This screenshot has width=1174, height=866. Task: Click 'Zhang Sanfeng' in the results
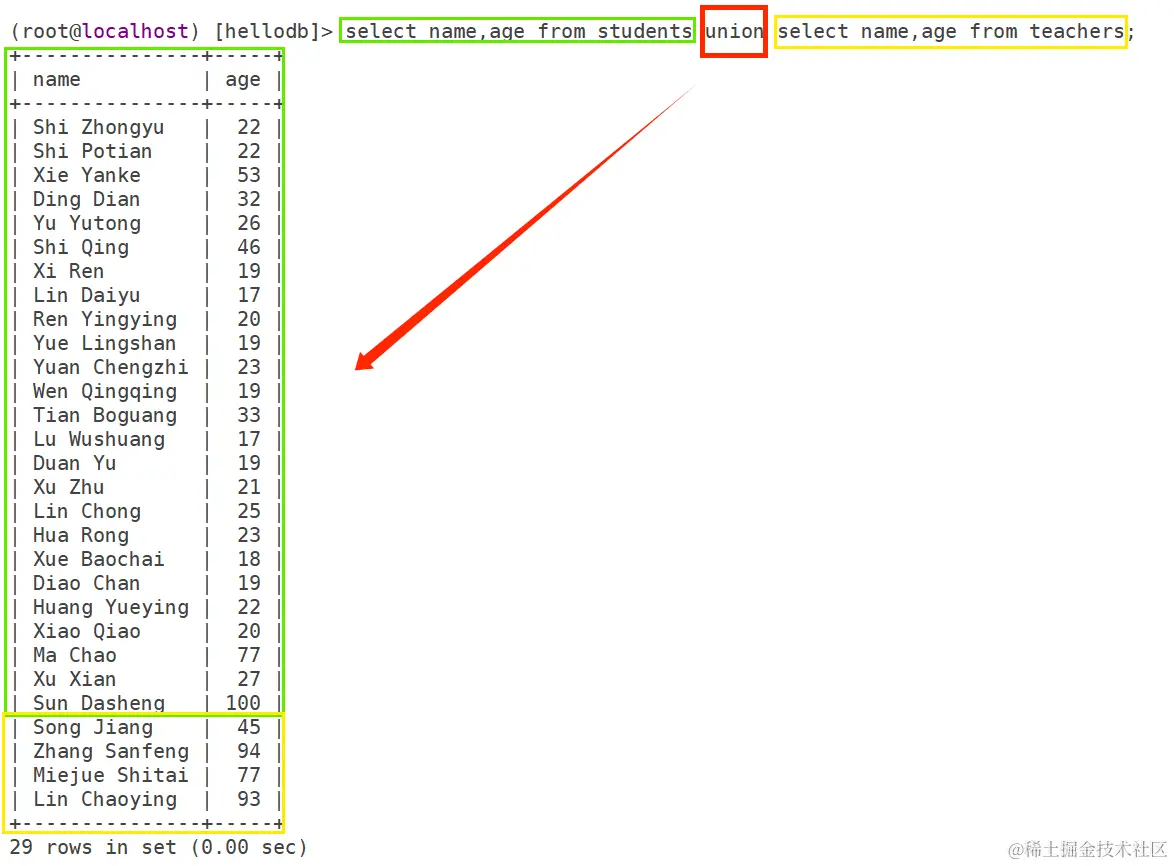pos(110,751)
